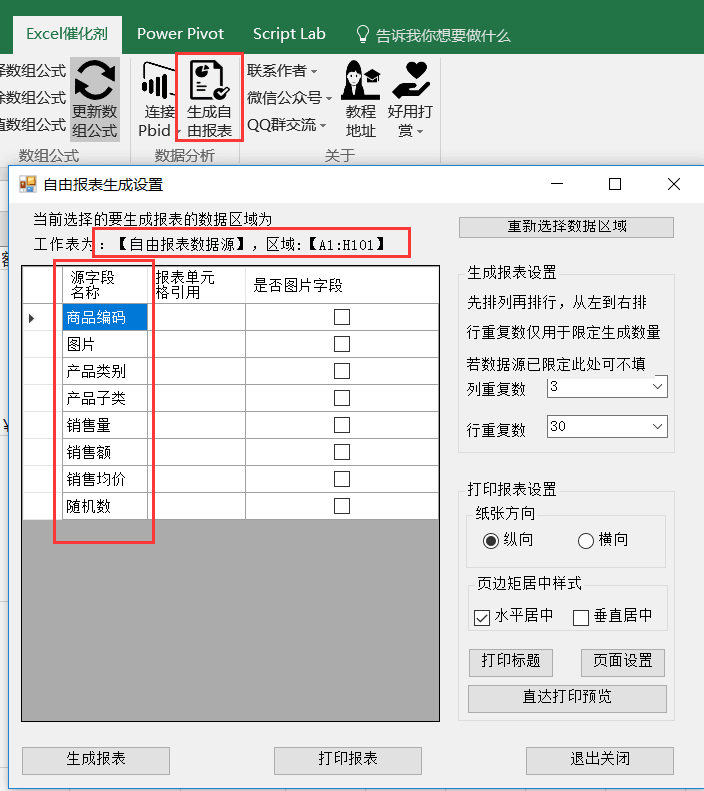Click 重新选择数据区域 button

click(x=566, y=227)
